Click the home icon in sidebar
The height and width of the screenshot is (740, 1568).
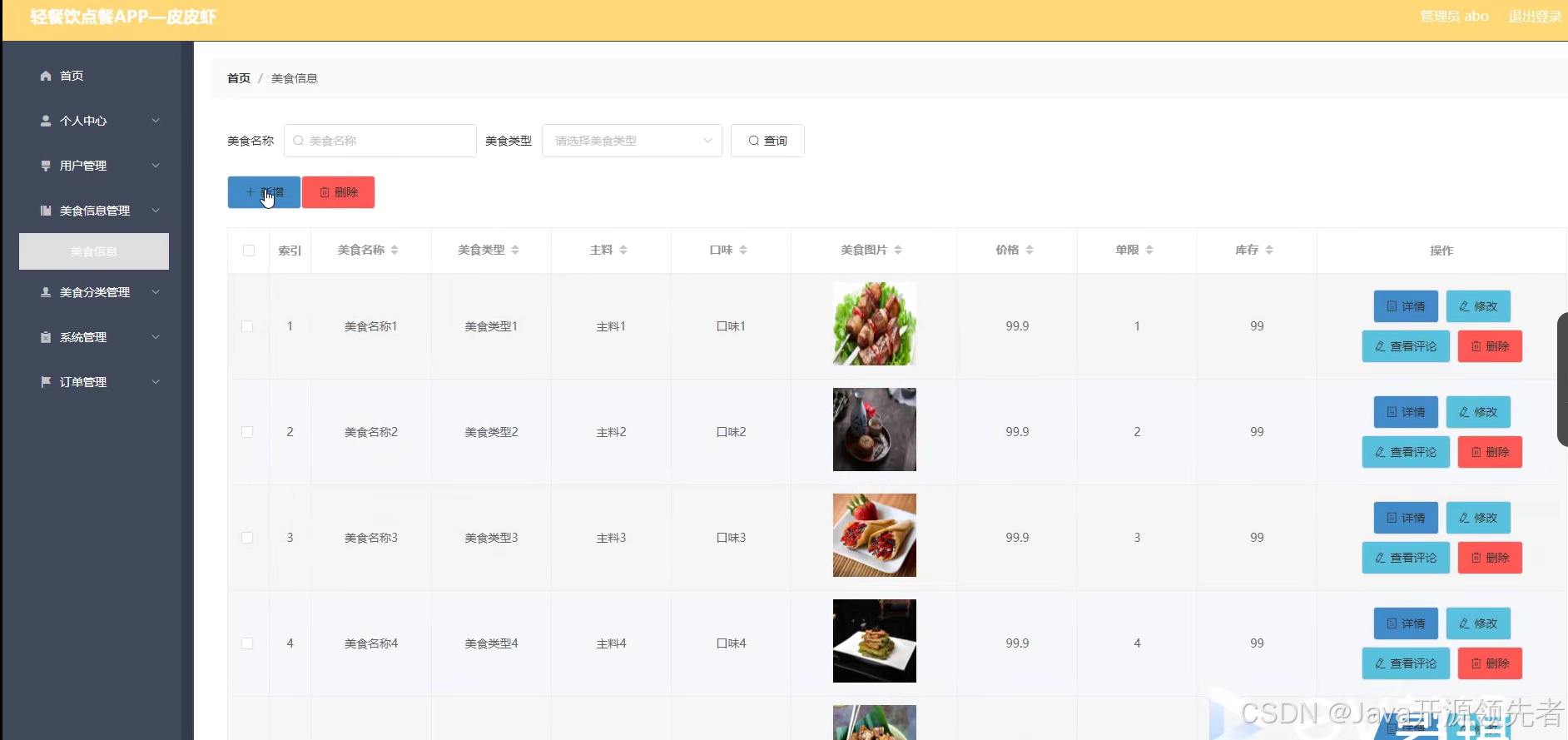[46, 76]
